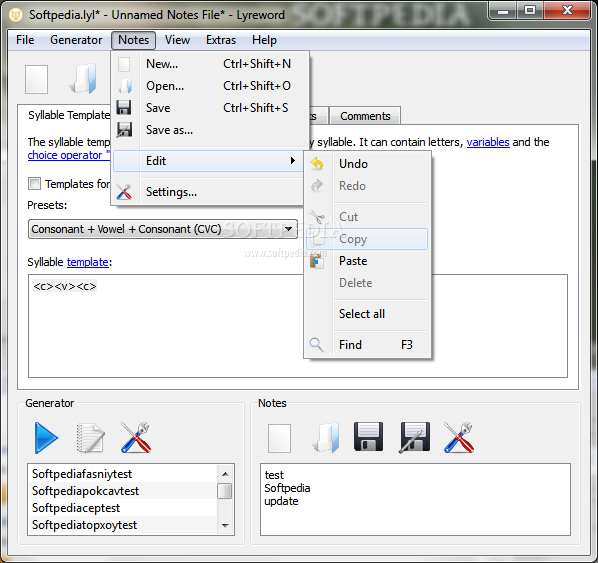
Task: Click the Open notes icon in Notes panel
Action: (325, 437)
